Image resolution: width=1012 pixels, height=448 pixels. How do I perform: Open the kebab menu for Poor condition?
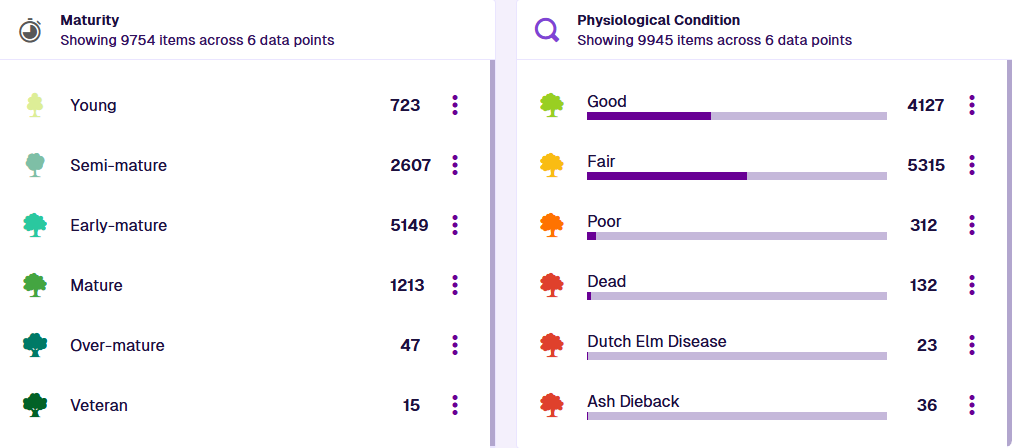972,225
